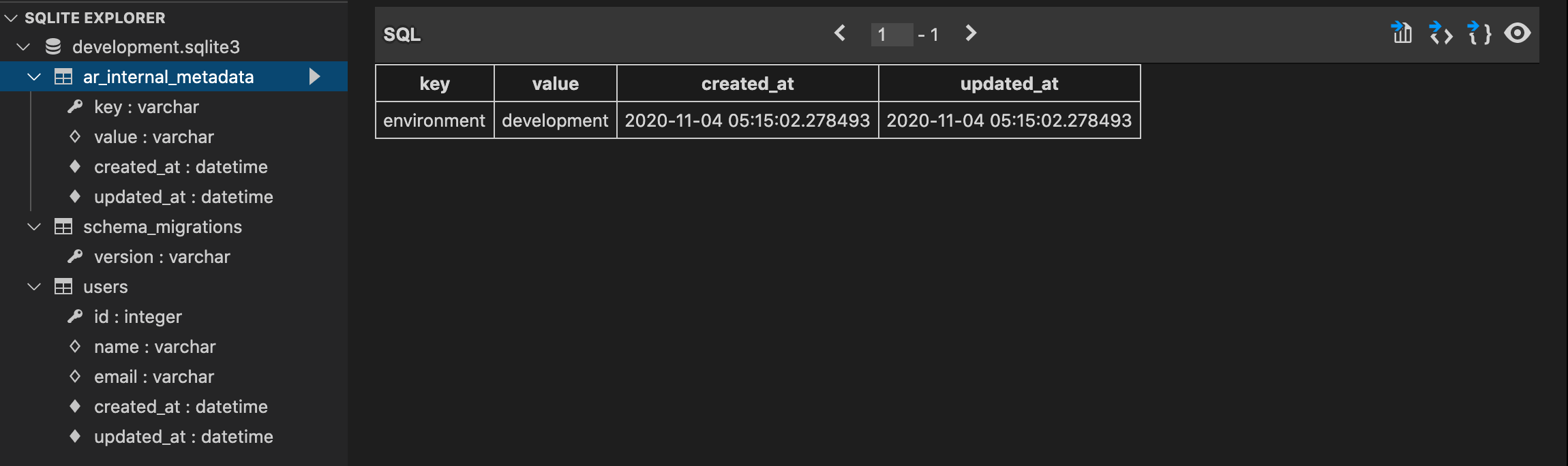Click the created_at column header
Viewport: 1568px width, 466px height.
pyautogui.click(x=748, y=84)
